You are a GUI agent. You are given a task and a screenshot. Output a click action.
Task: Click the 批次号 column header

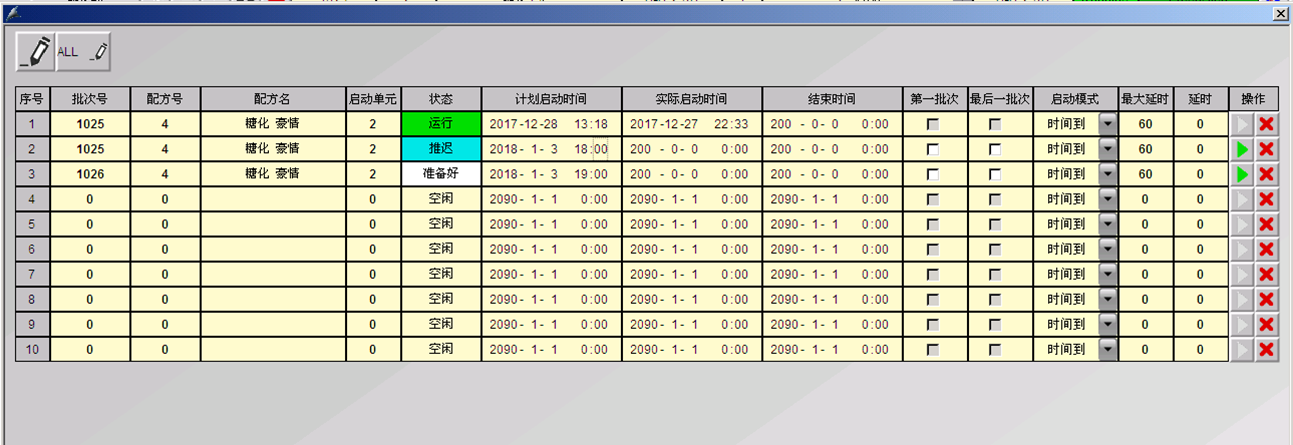pos(88,99)
